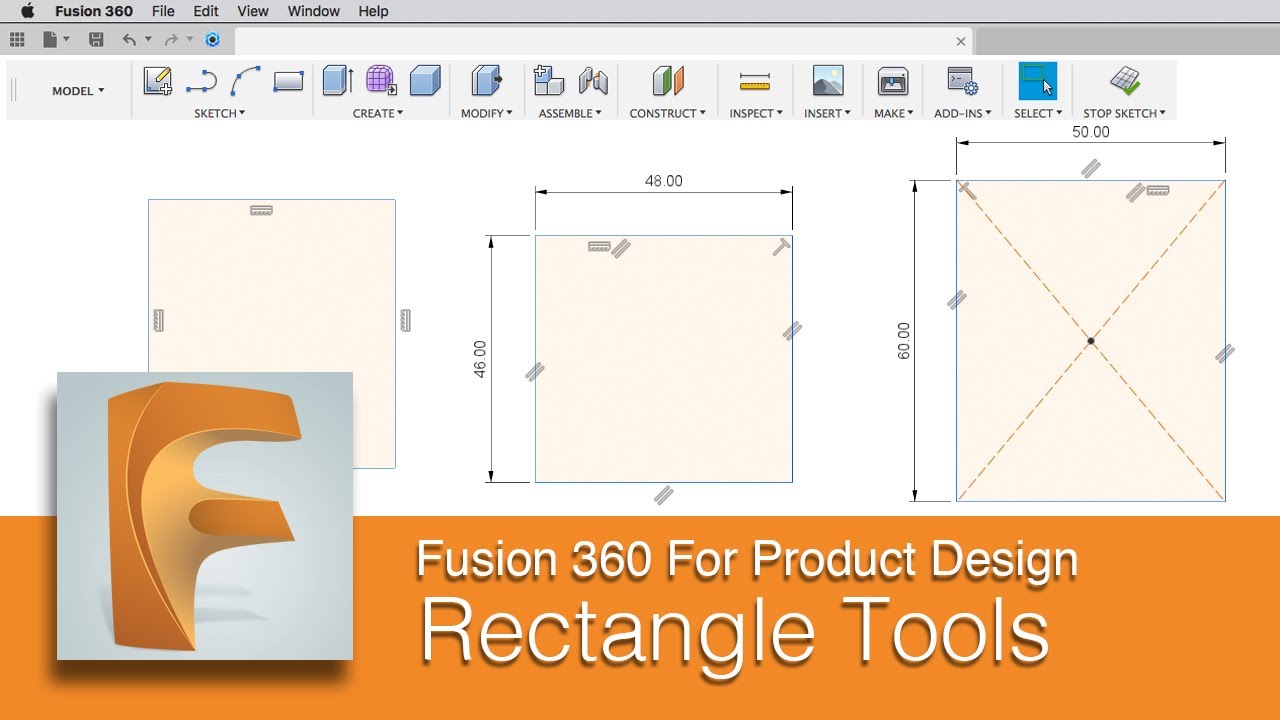The width and height of the screenshot is (1280, 720).
Task: Click the 60.00 height dimension
Action: 904,341
